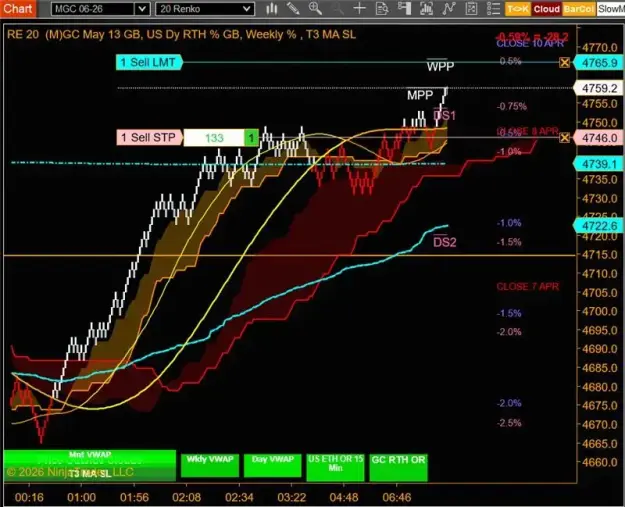The width and height of the screenshot is (625, 507).
Task: Select the drawing tools pencil icon
Action: [x=293, y=8]
